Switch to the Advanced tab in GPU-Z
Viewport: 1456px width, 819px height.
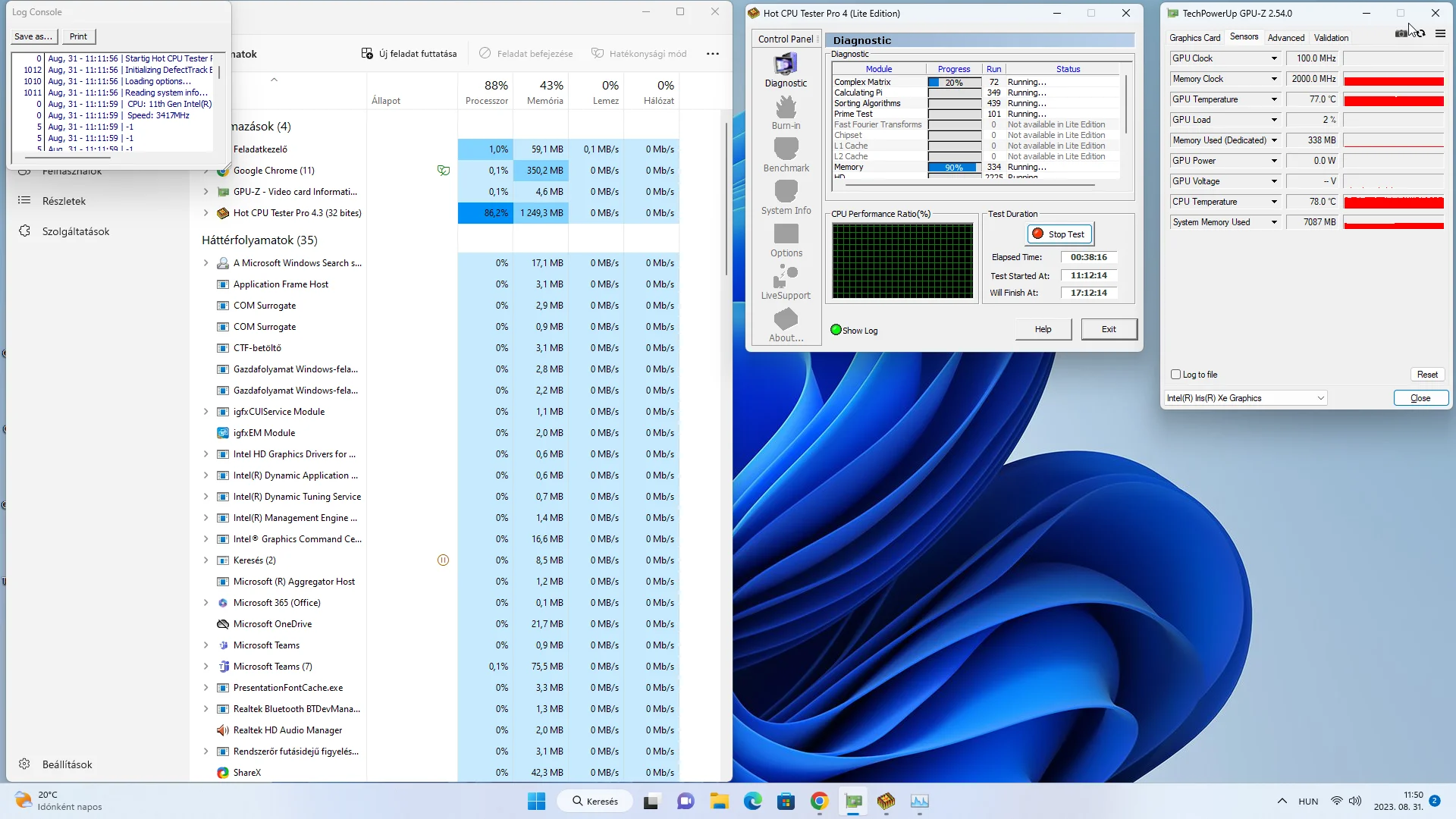pos(1285,38)
